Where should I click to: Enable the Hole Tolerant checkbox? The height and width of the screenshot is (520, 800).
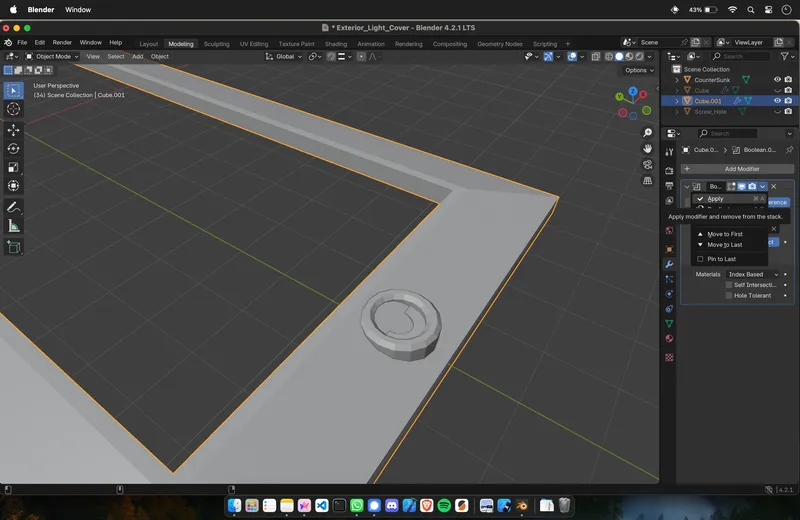(x=728, y=296)
